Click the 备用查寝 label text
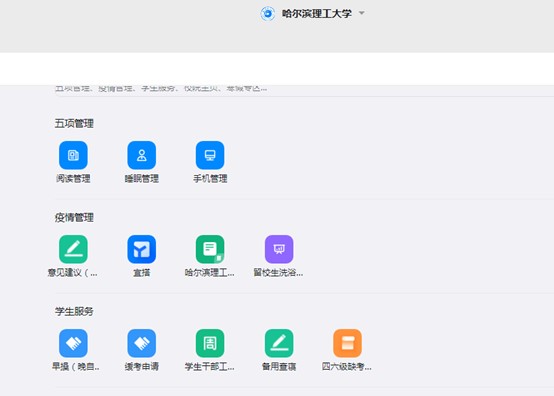554x396 pixels. pyautogui.click(x=279, y=367)
